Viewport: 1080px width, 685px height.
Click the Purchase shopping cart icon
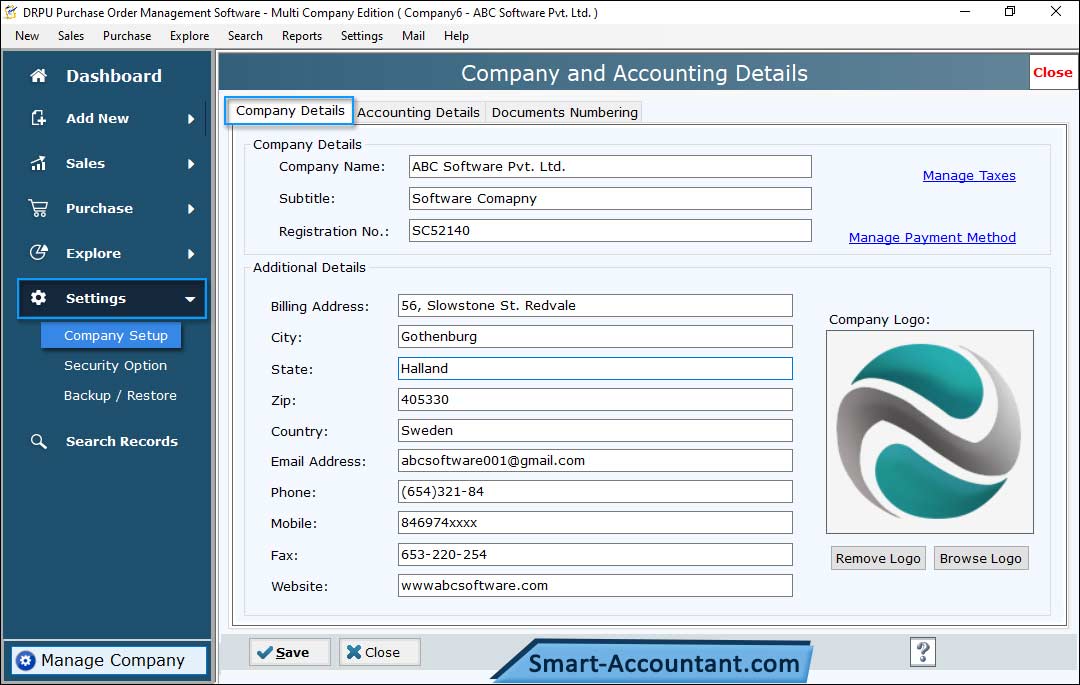(39, 208)
